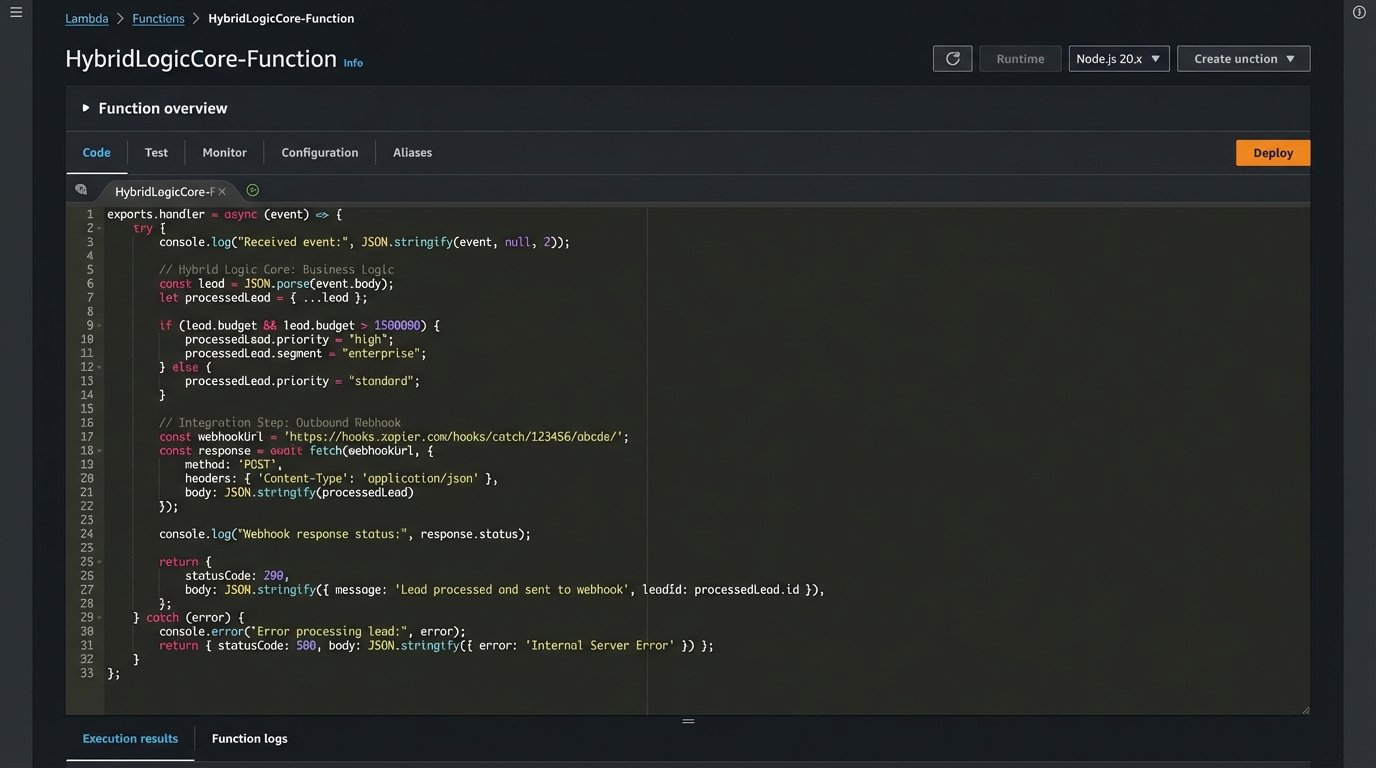Fold the if block at line 9

point(99,326)
